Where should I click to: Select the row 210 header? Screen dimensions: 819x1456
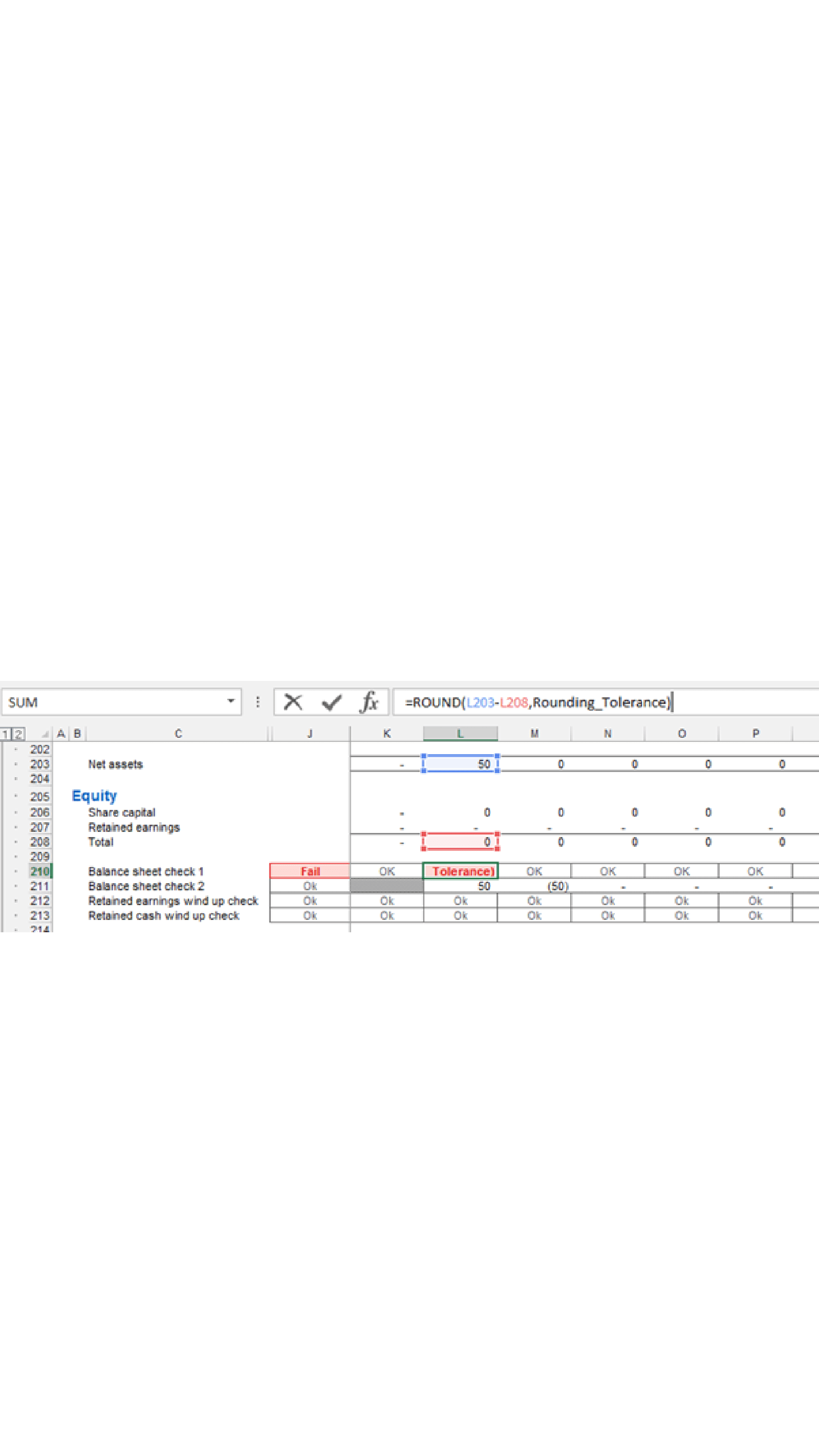tap(39, 871)
